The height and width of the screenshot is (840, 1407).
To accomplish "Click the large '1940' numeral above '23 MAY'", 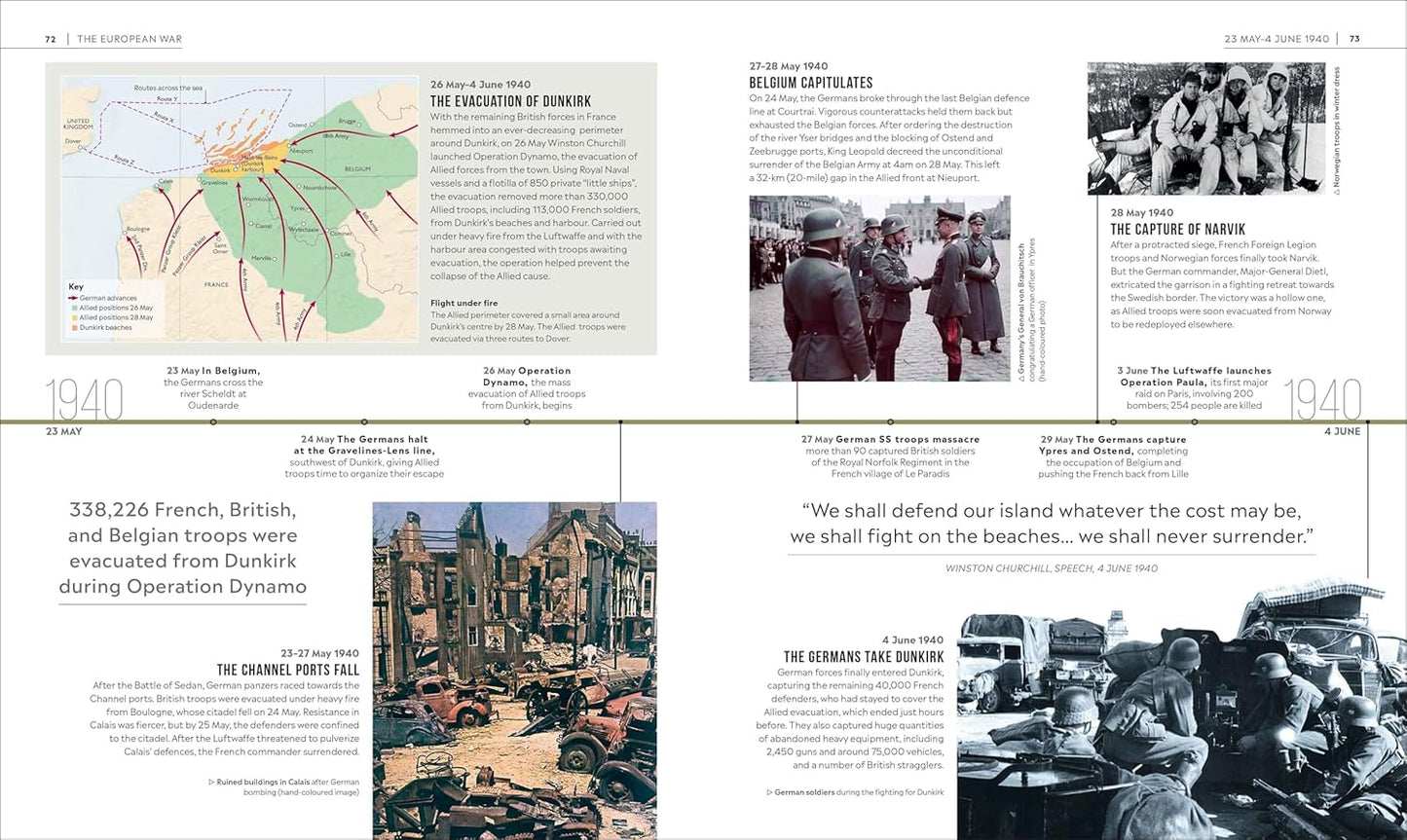I will click(x=85, y=400).
